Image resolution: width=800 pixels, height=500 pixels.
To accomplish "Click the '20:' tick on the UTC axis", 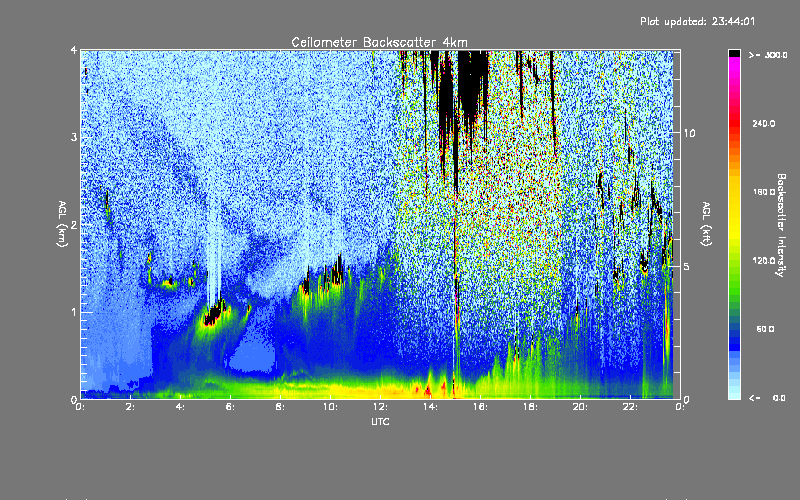I will (580, 407).
